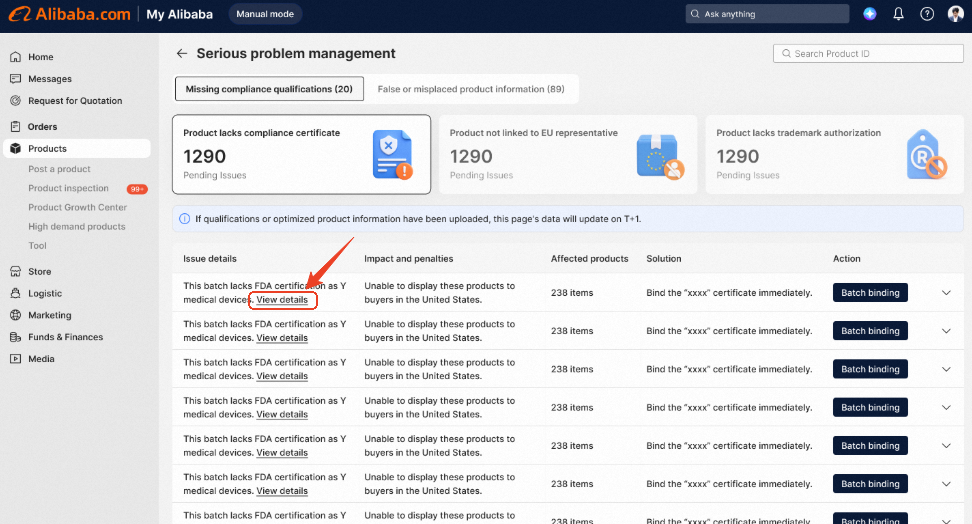The image size is (972, 524).
Task: Click the Manual mode button
Action: [x=265, y=14]
